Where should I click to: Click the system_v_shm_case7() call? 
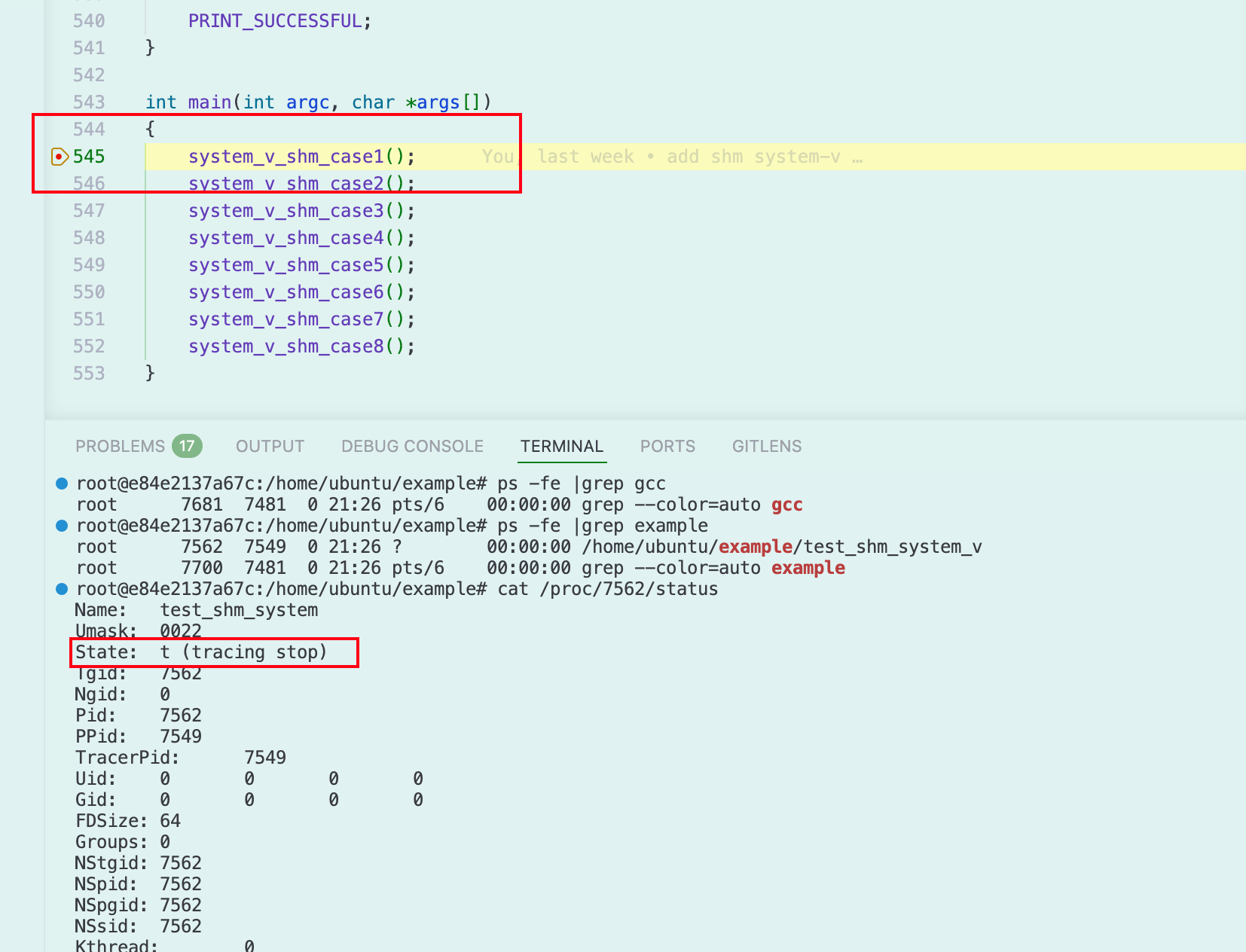[x=301, y=319]
